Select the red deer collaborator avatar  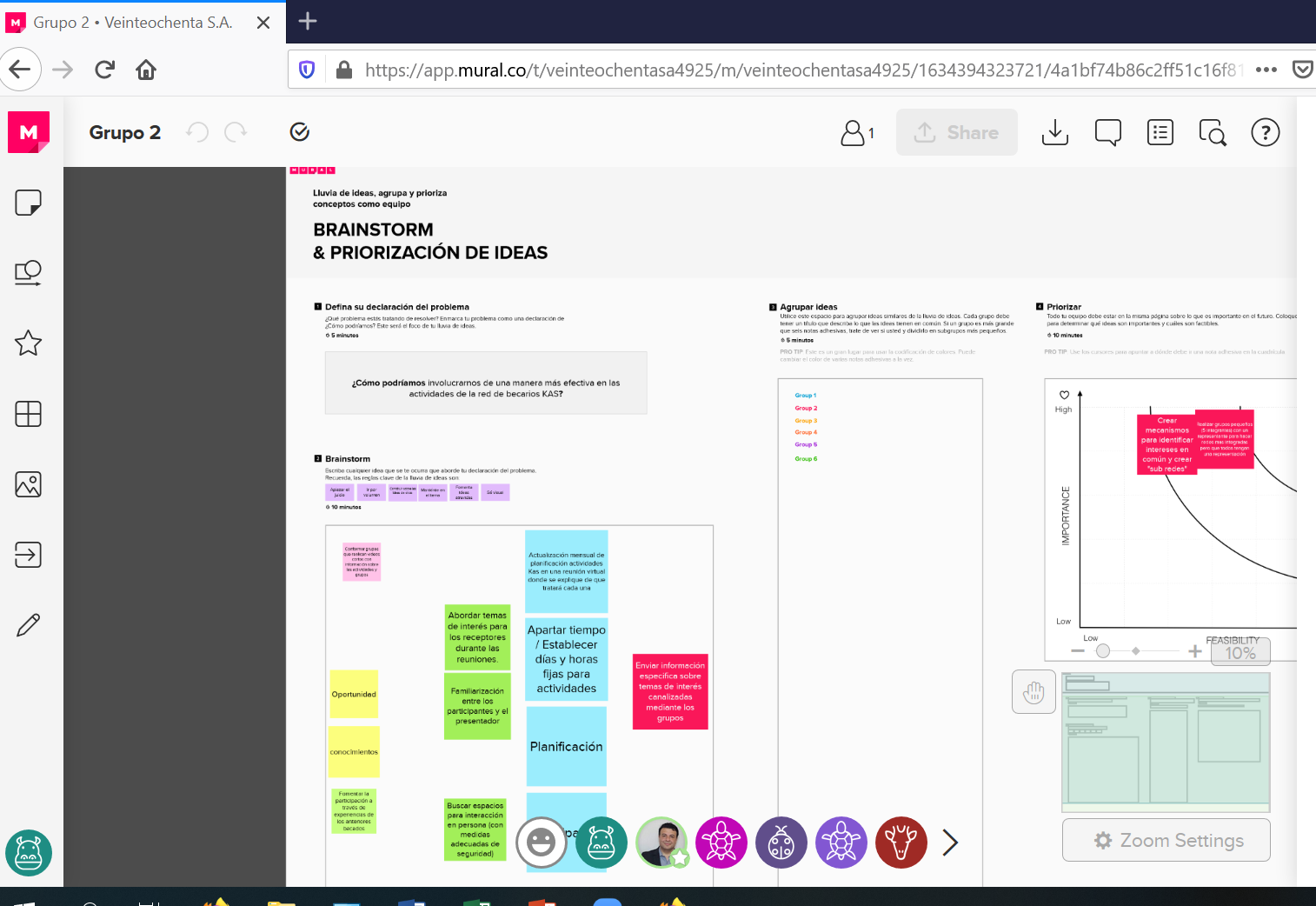[901, 843]
